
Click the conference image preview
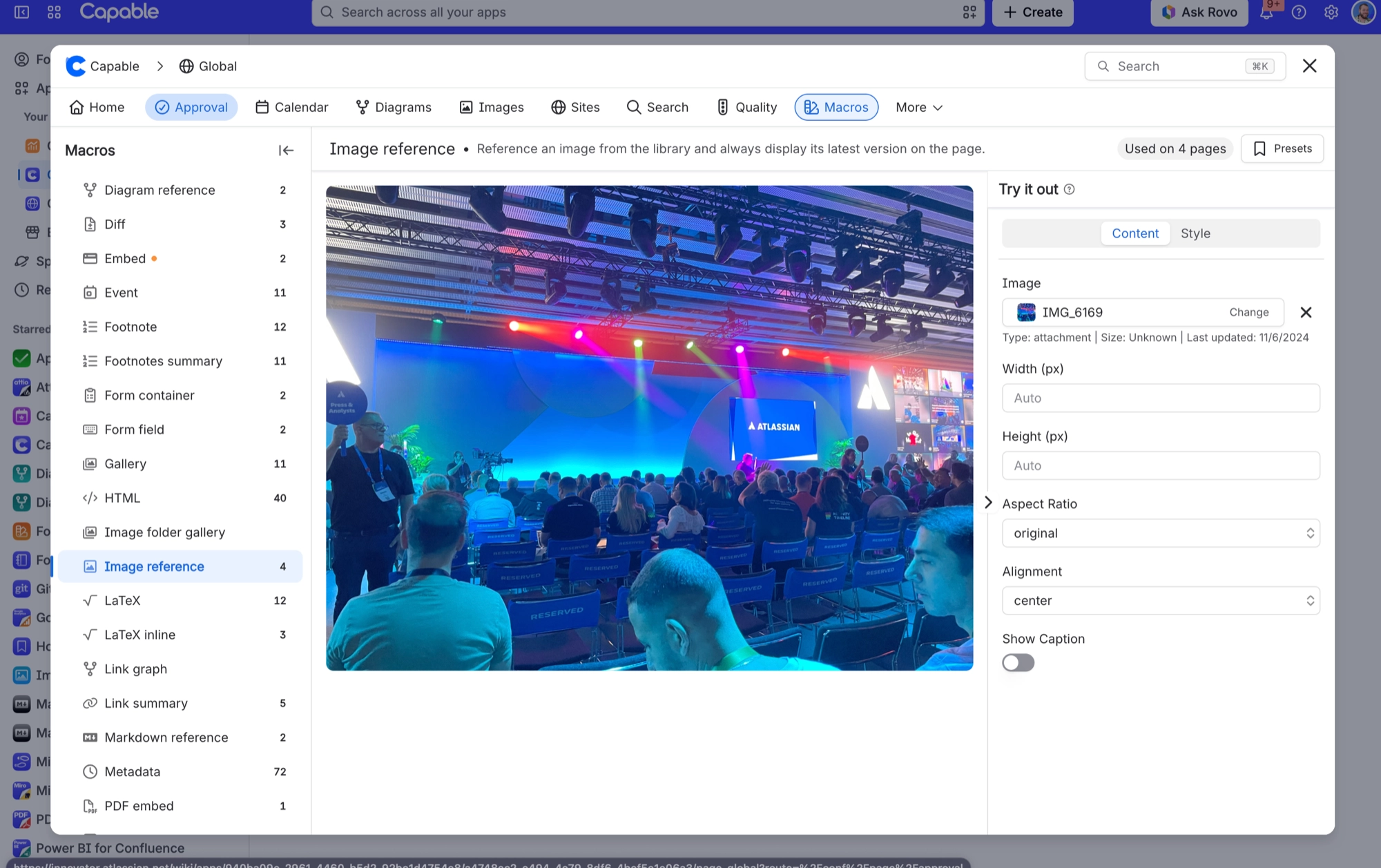coord(649,428)
